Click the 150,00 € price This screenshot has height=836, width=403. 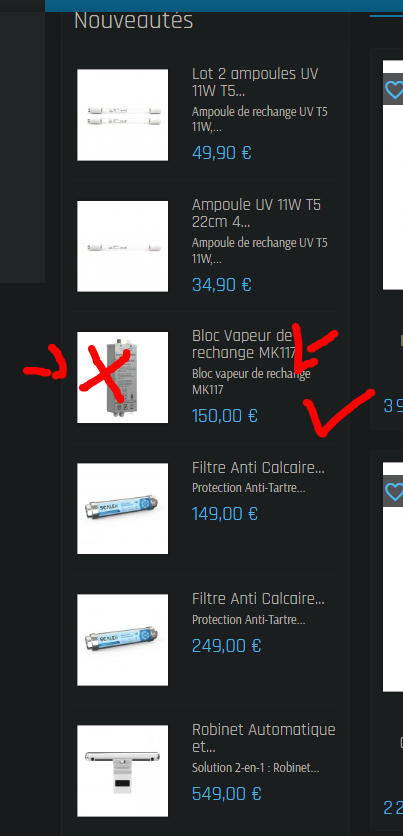tap(224, 415)
